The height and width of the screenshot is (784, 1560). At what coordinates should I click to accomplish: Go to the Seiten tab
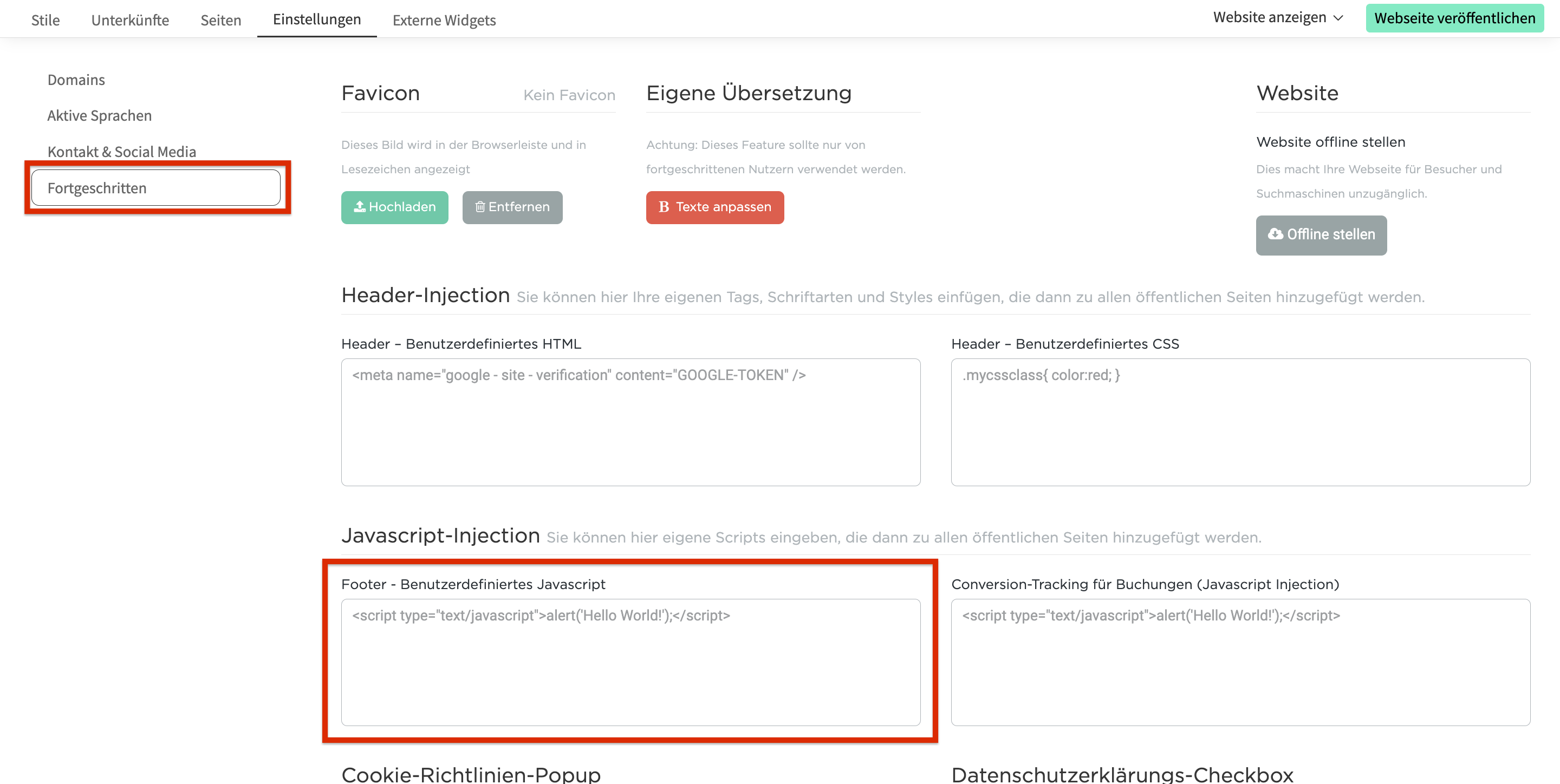tap(221, 20)
